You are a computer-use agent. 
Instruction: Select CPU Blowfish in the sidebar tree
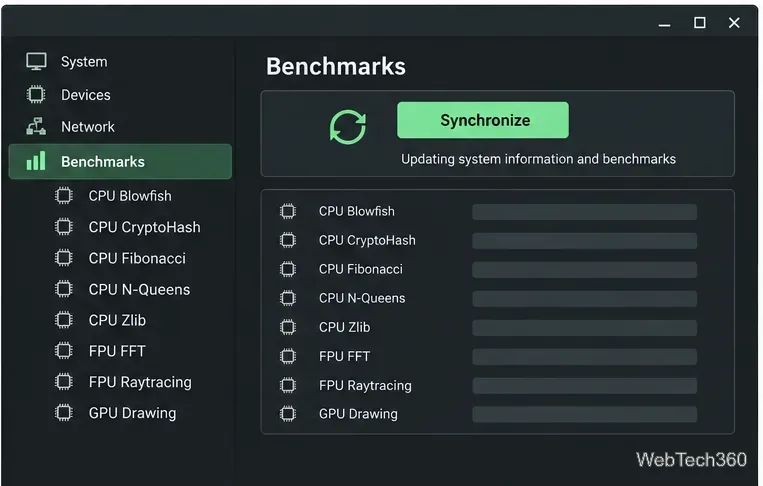coord(130,196)
